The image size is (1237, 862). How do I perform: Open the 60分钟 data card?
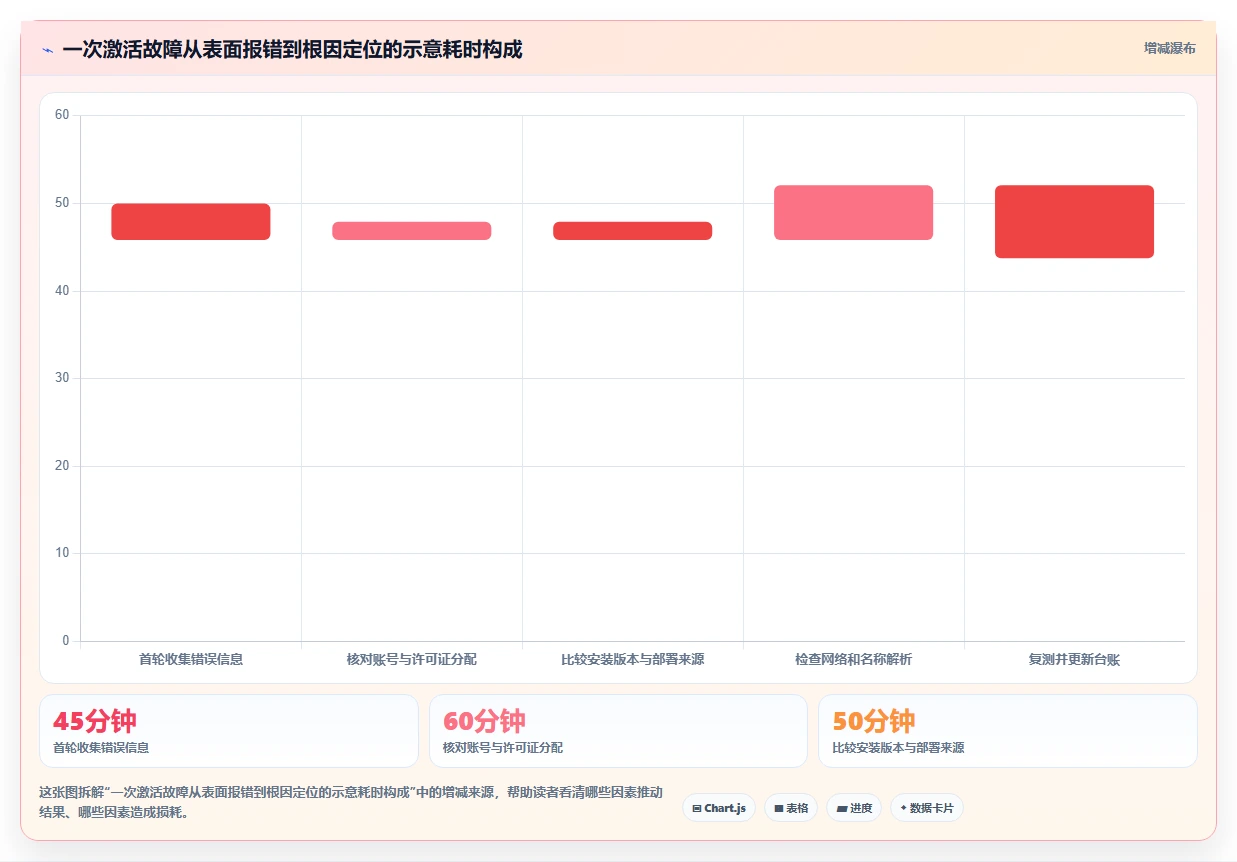618,731
